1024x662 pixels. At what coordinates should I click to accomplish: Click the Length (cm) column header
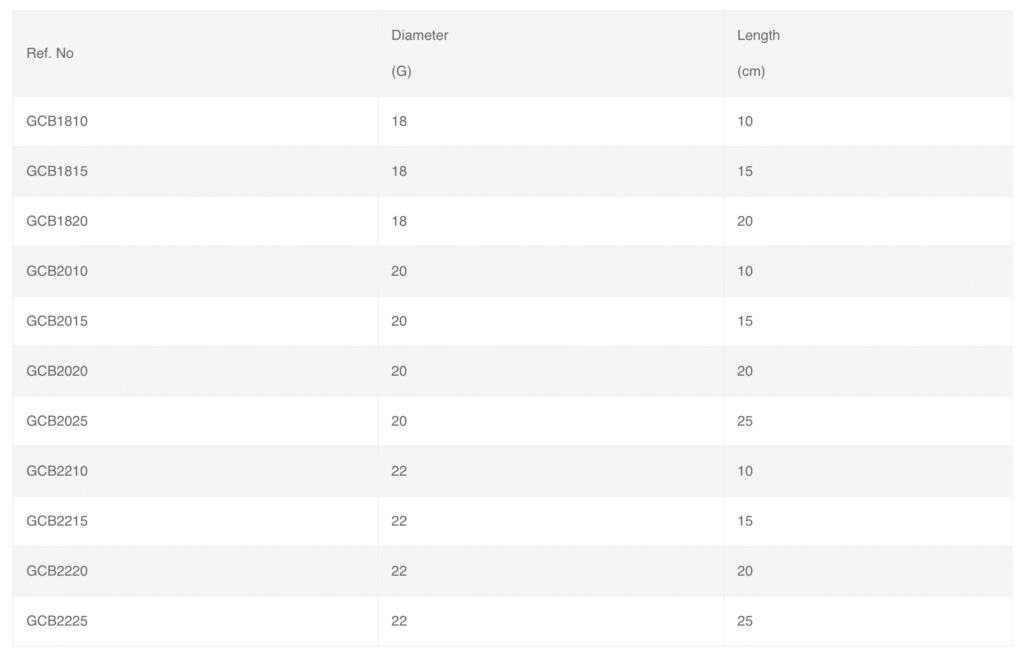(758, 53)
